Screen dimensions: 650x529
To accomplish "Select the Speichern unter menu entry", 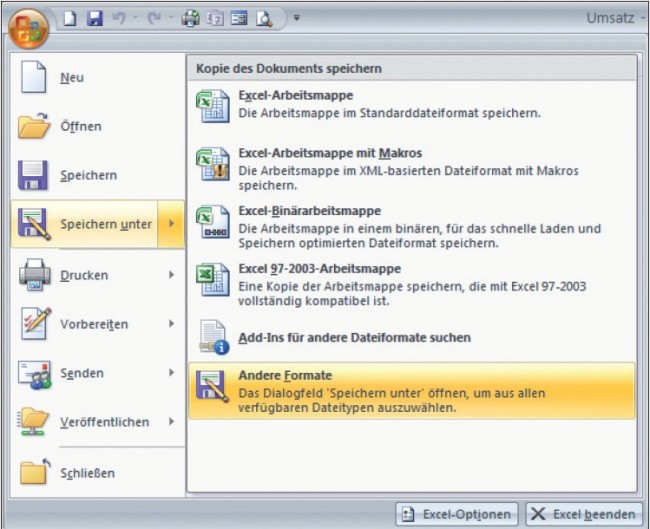I will click(x=84, y=224).
